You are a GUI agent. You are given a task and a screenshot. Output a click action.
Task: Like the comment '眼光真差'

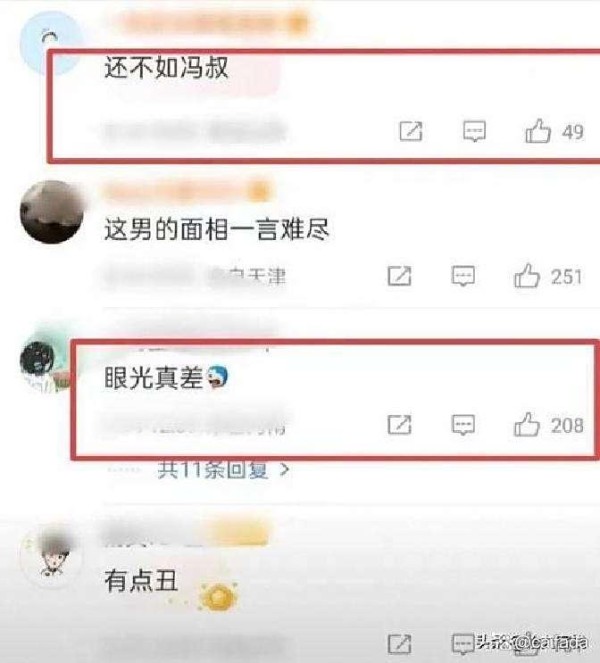(526, 425)
